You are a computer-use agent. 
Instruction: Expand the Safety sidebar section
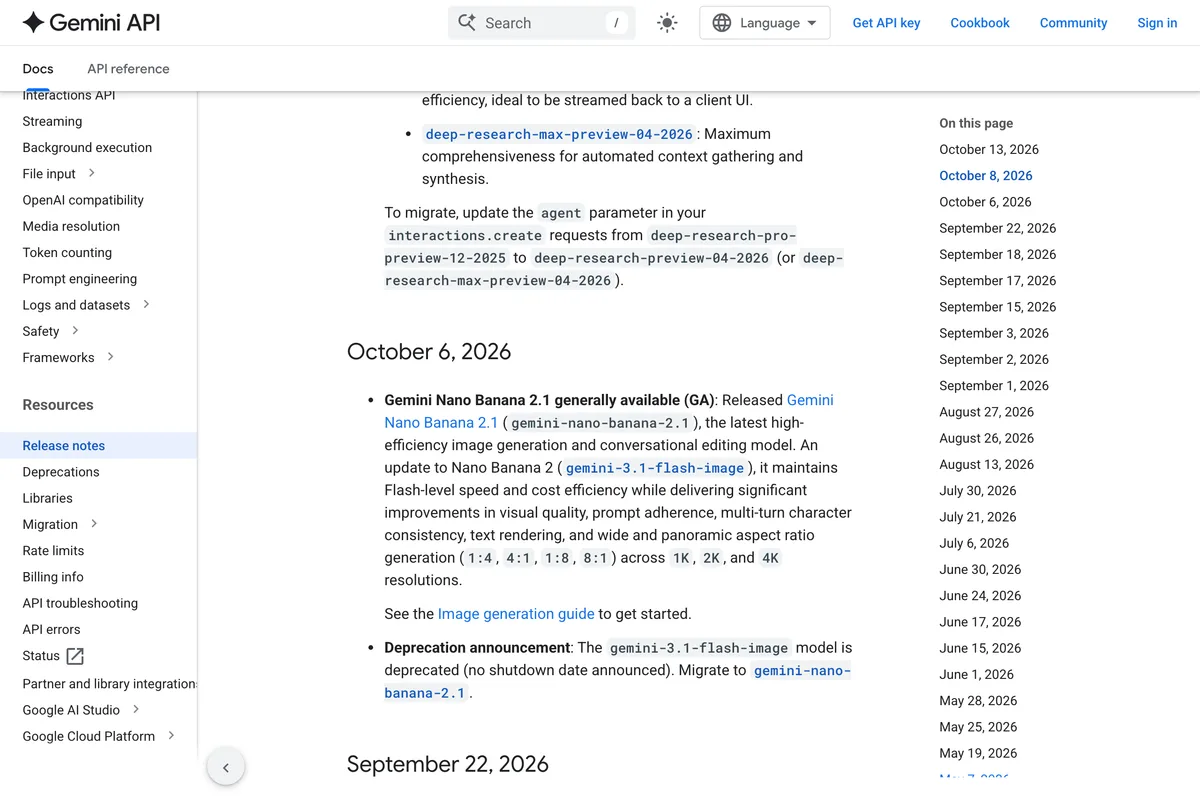click(x=75, y=330)
